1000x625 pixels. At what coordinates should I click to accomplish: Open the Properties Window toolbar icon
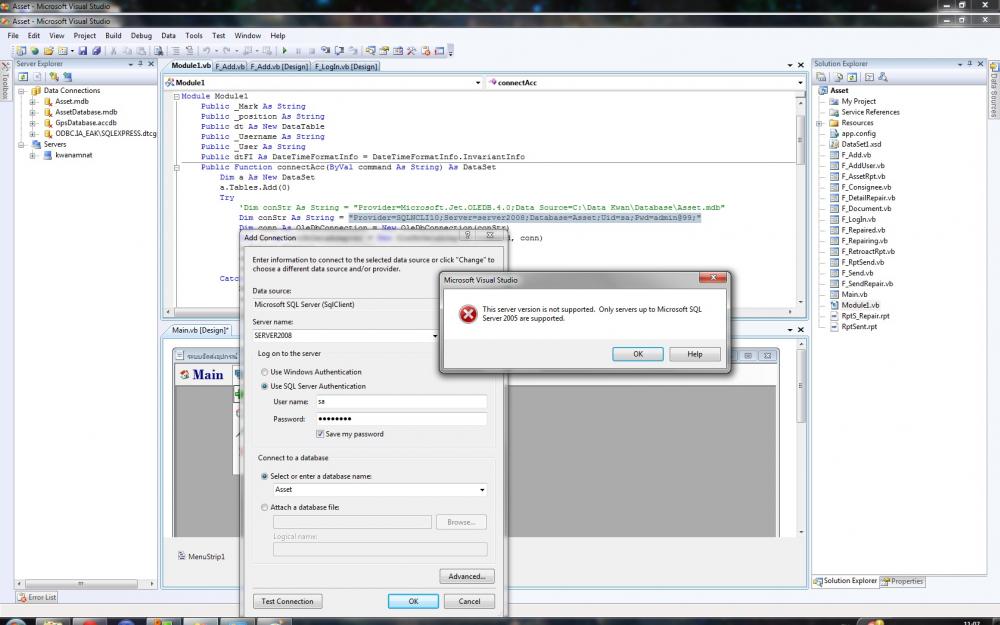click(x=383, y=51)
